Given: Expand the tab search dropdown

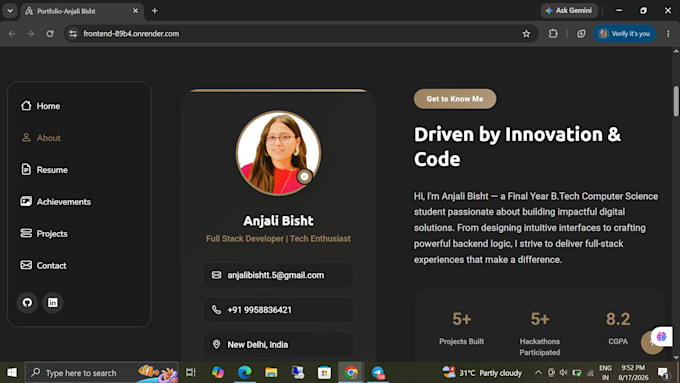Looking at the screenshot, I should 10,11.
